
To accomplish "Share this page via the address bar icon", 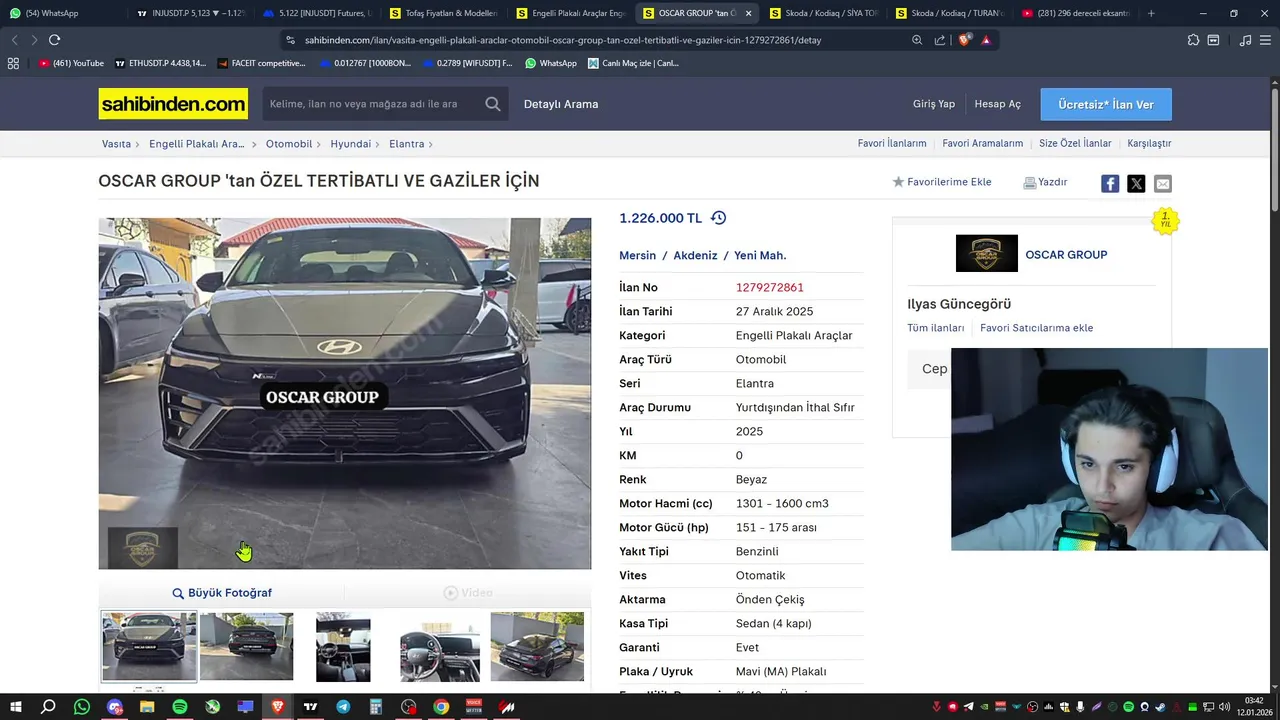I will point(940,40).
